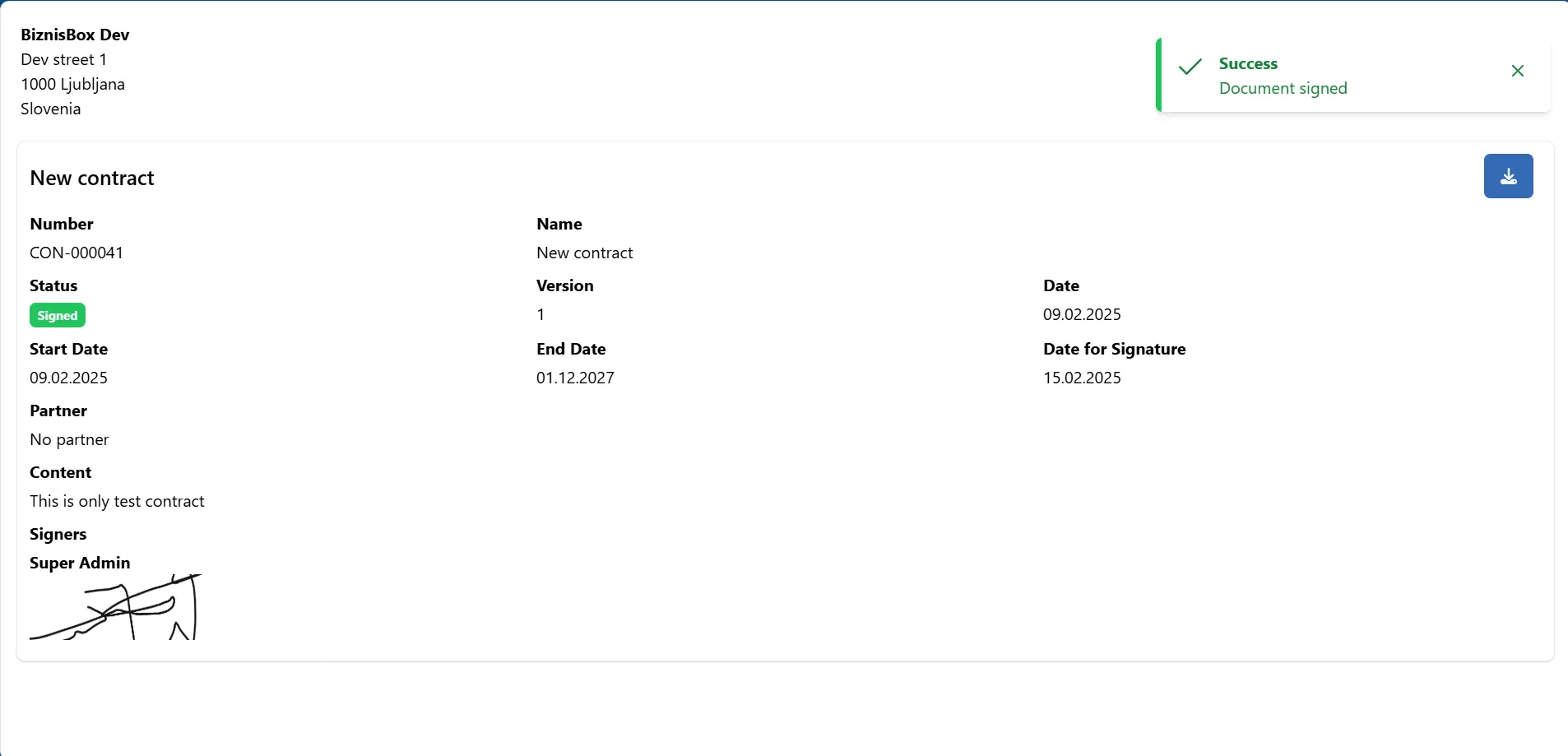This screenshot has height=756, width=1568.
Task: Click the 'No partner' text
Action: 69,440
